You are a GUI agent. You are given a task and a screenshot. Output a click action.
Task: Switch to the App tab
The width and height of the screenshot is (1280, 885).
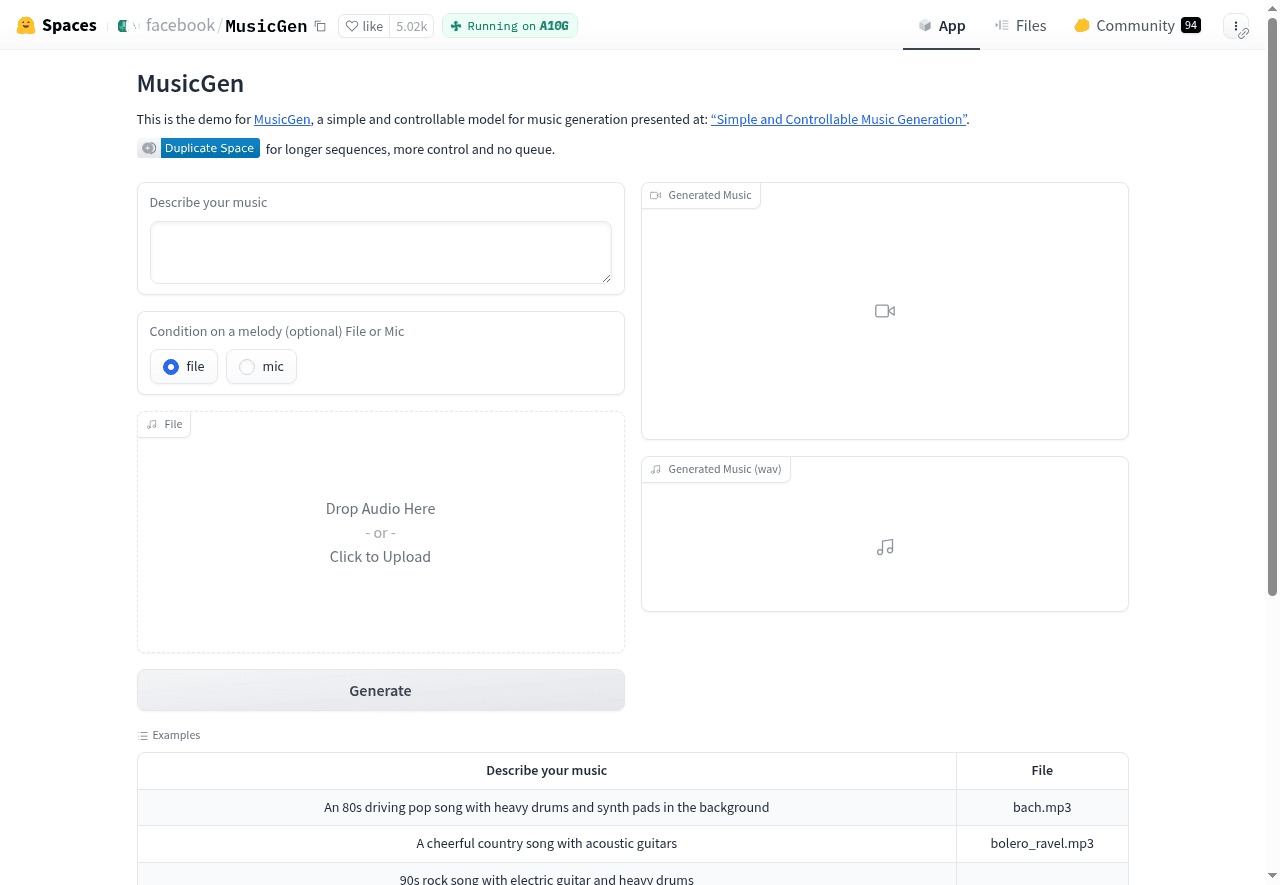point(941,26)
